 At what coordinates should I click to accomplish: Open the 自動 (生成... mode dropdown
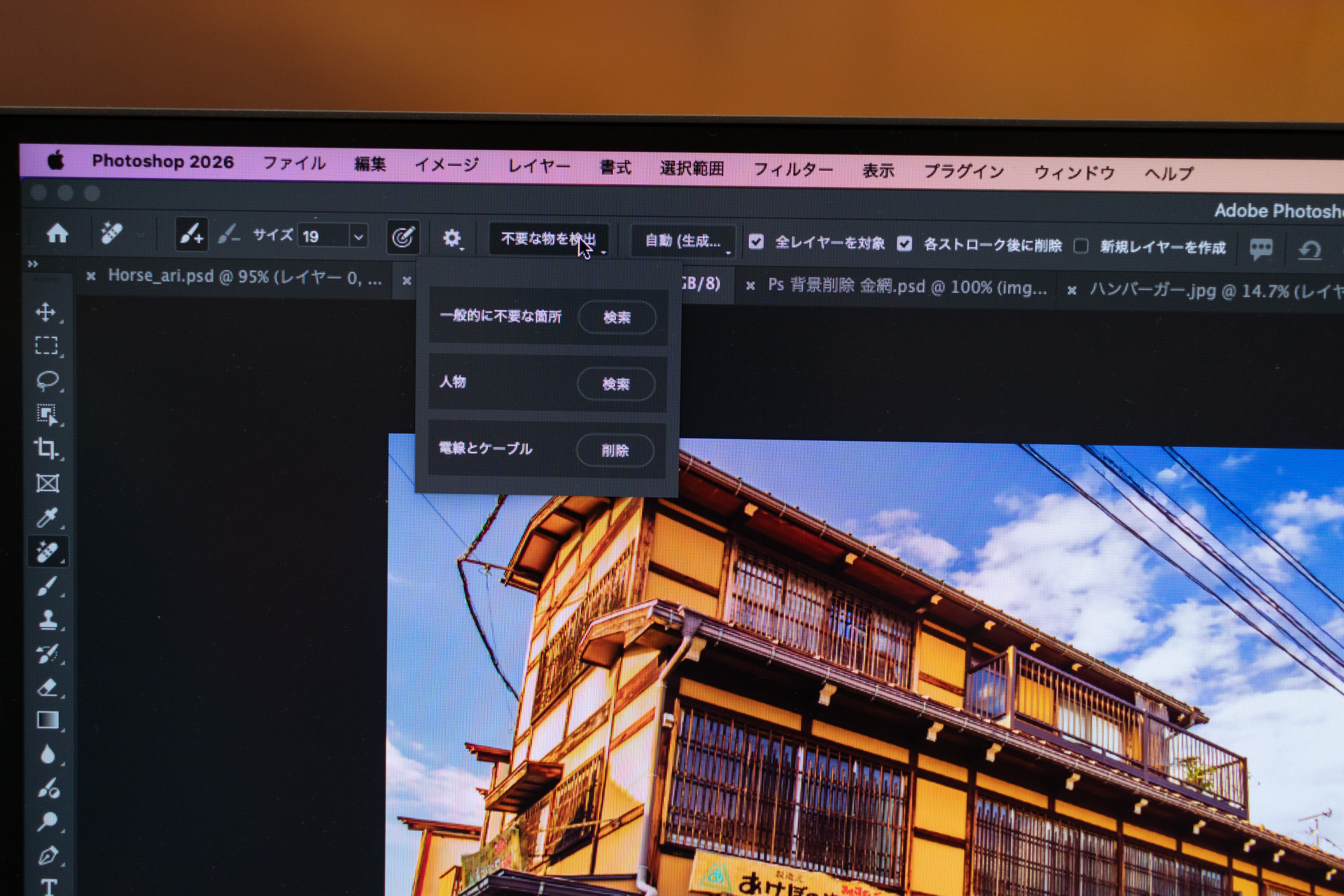point(684,241)
